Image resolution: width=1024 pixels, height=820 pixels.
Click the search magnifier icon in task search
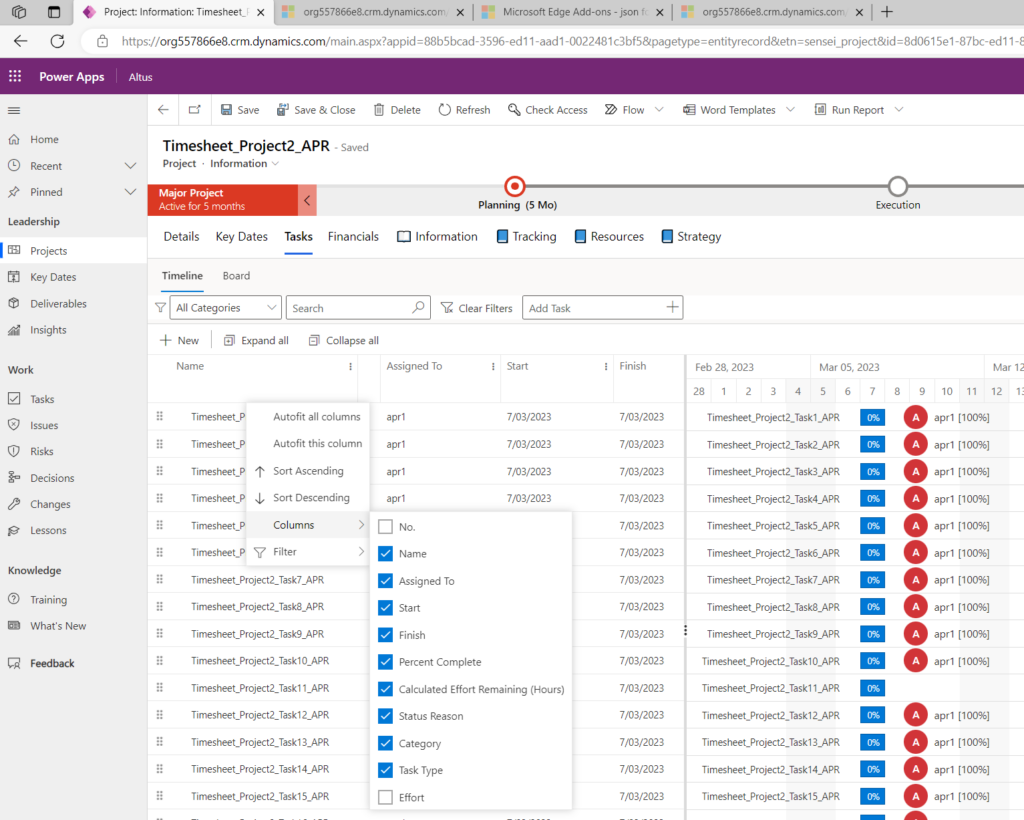[x=419, y=307]
